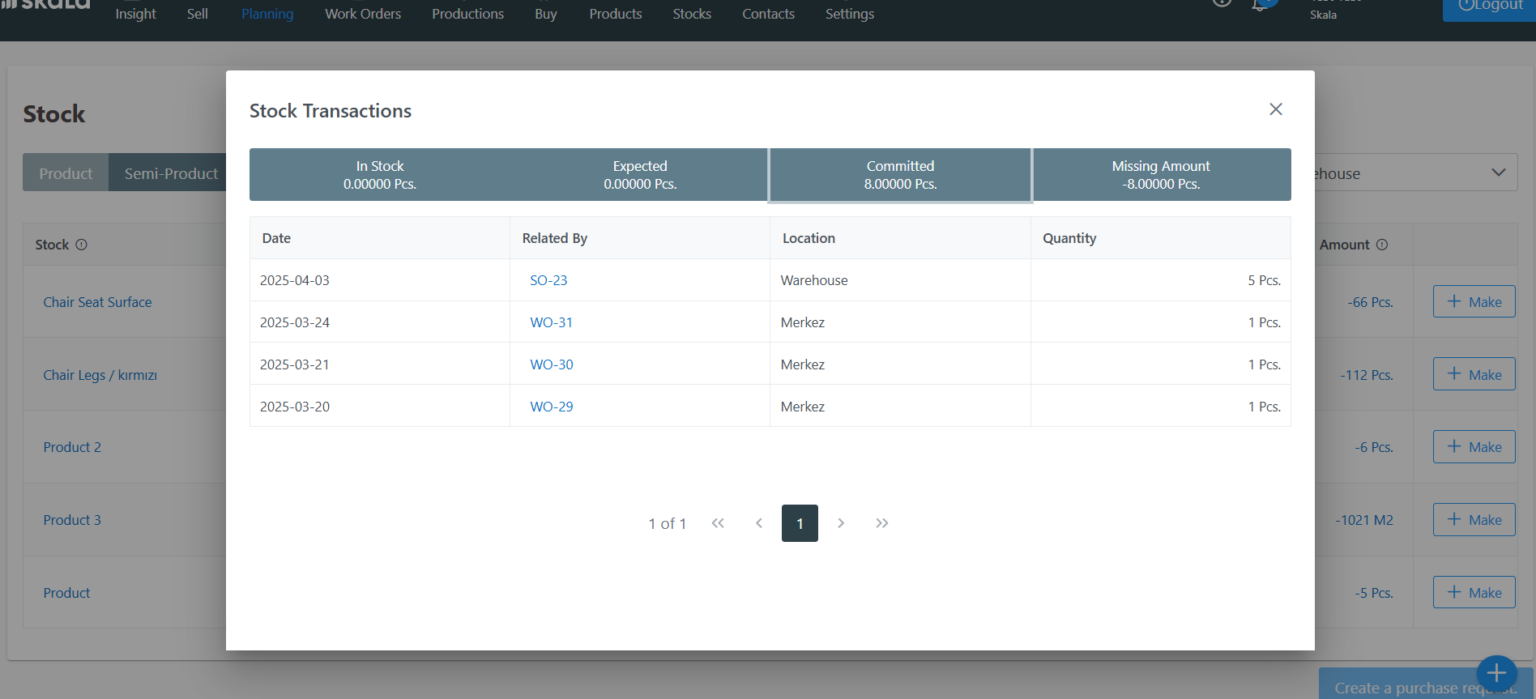Viewport: 1536px width, 699px height.
Task: Click the blue plus floating action button
Action: click(x=1496, y=674)
